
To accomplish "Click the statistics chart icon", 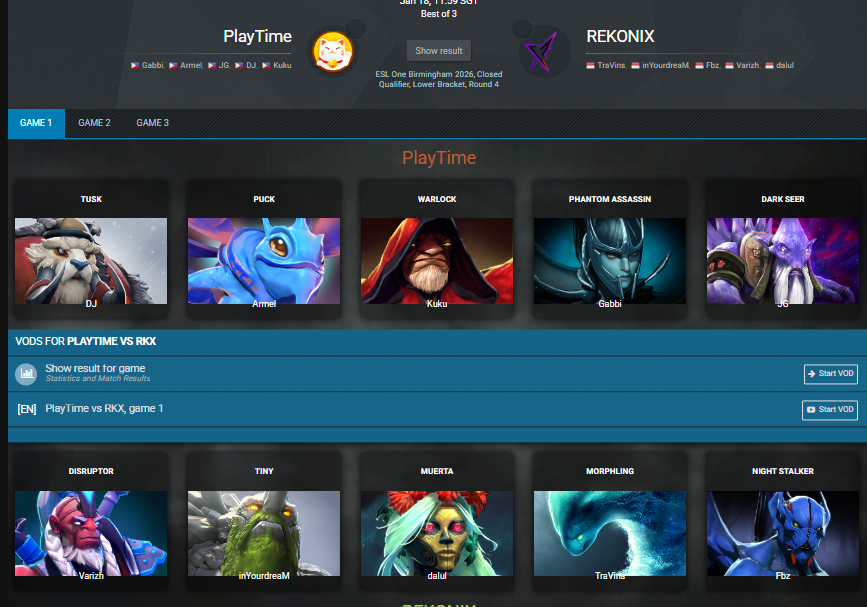I will click(x=26, y=374).
